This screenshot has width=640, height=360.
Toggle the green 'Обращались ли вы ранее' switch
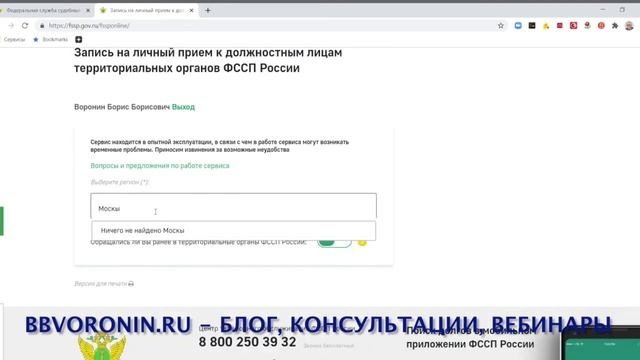click(334, 242)
